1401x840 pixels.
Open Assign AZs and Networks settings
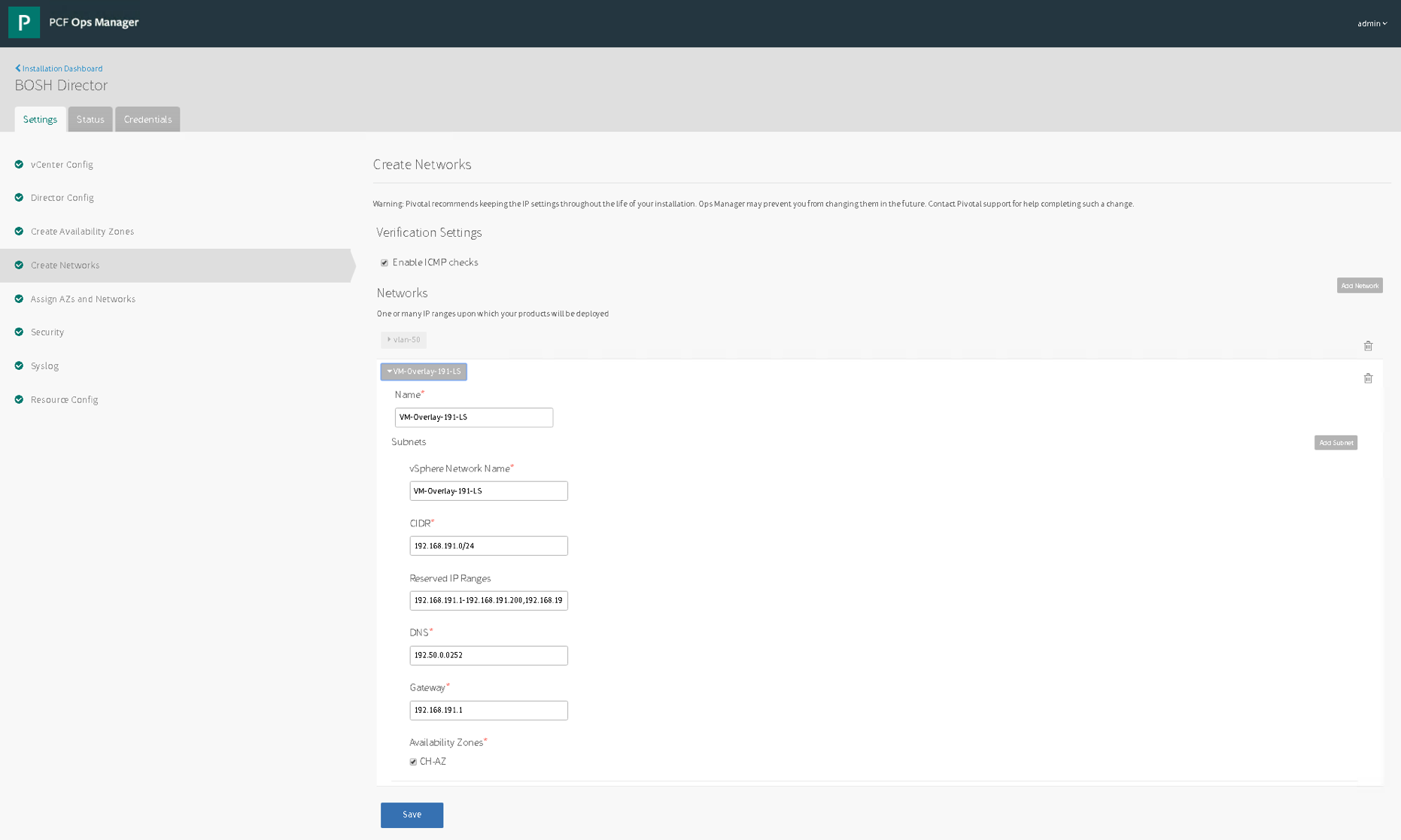(x=83, y=299)
